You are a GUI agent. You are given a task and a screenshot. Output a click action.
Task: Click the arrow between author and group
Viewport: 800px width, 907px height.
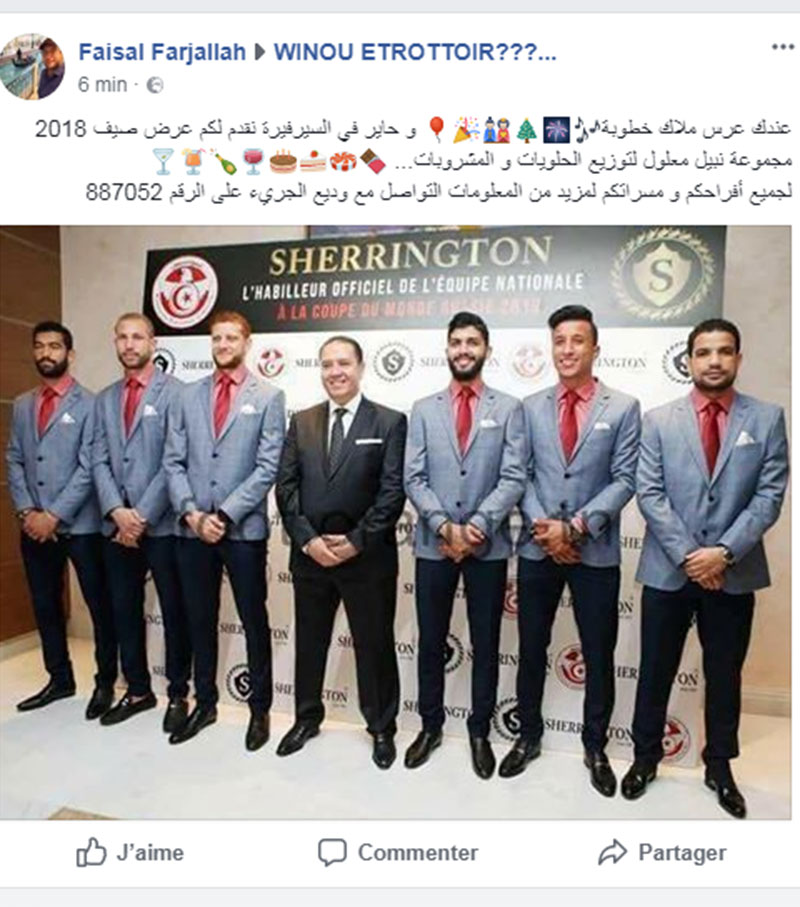pos(260,53)
